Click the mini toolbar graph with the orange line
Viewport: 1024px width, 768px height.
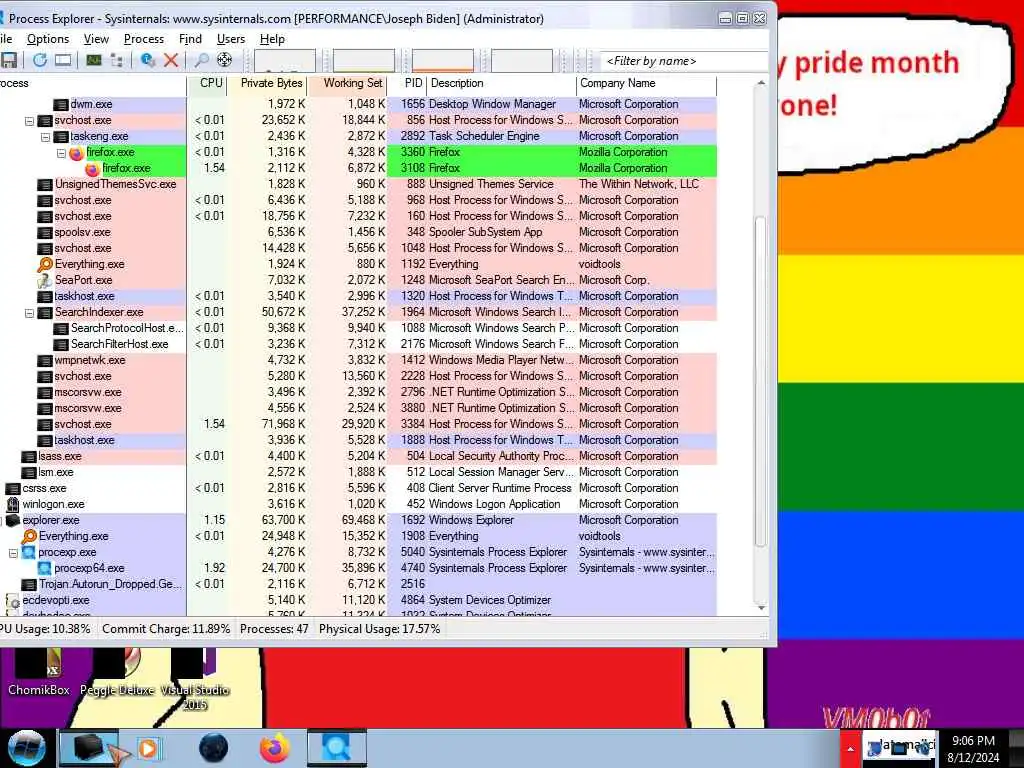pos(443,61)
